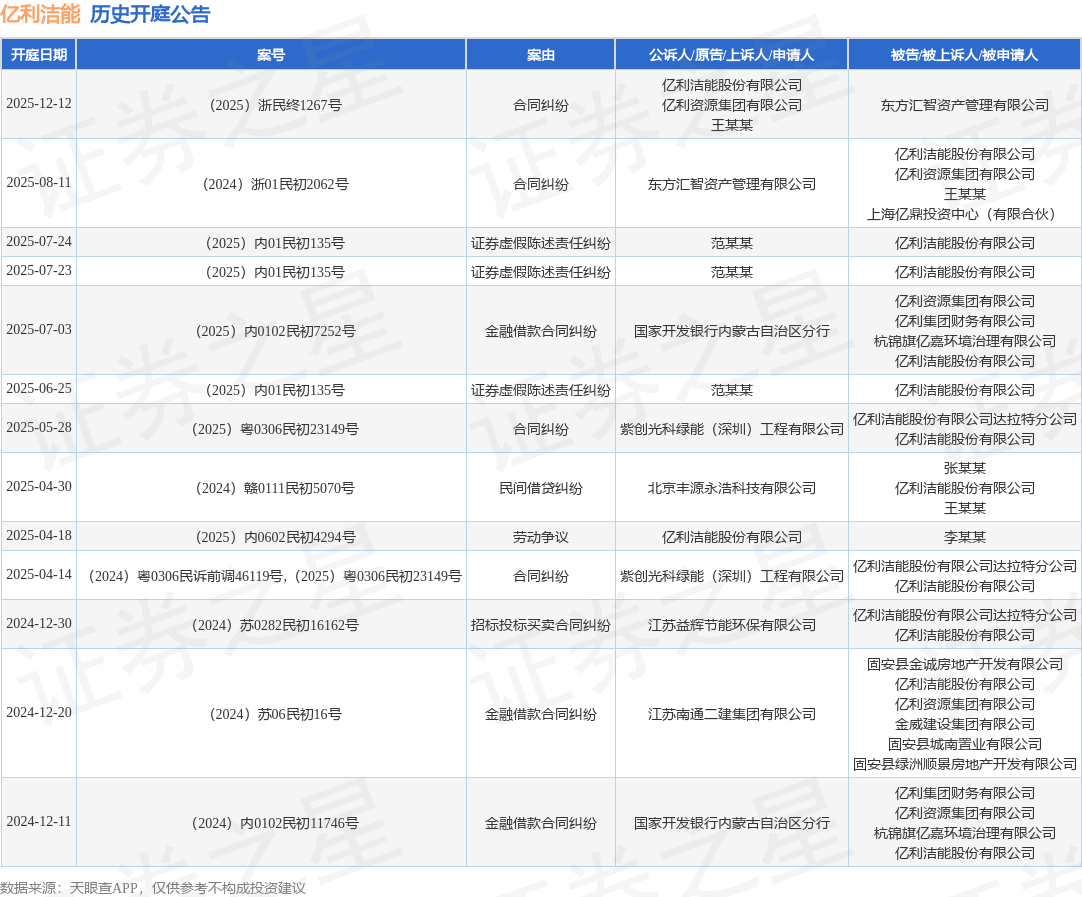Select the 开庭日期 column header
The width and height of the screenshot is (1082, 897).
pyautogui.click(x=39, y=55)
